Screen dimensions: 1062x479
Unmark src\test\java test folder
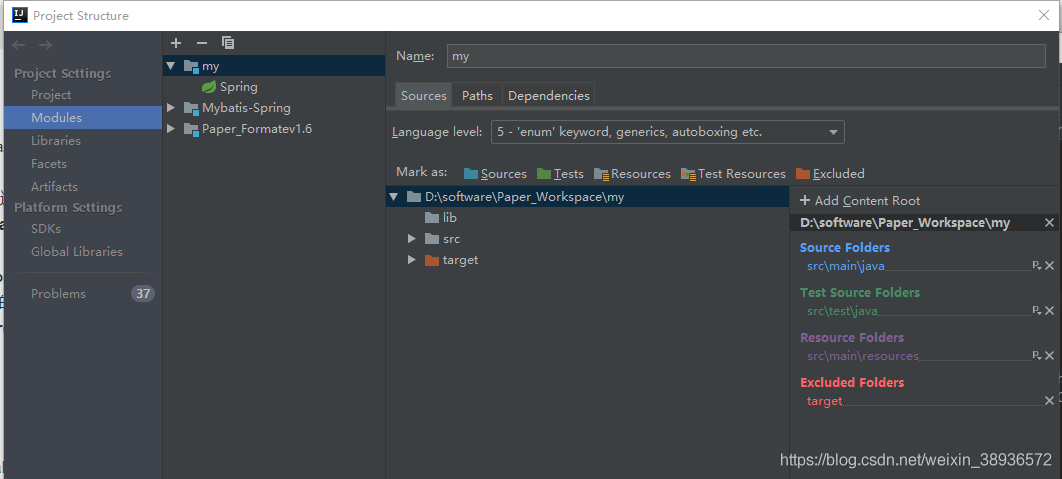(x=1050, y=310)
